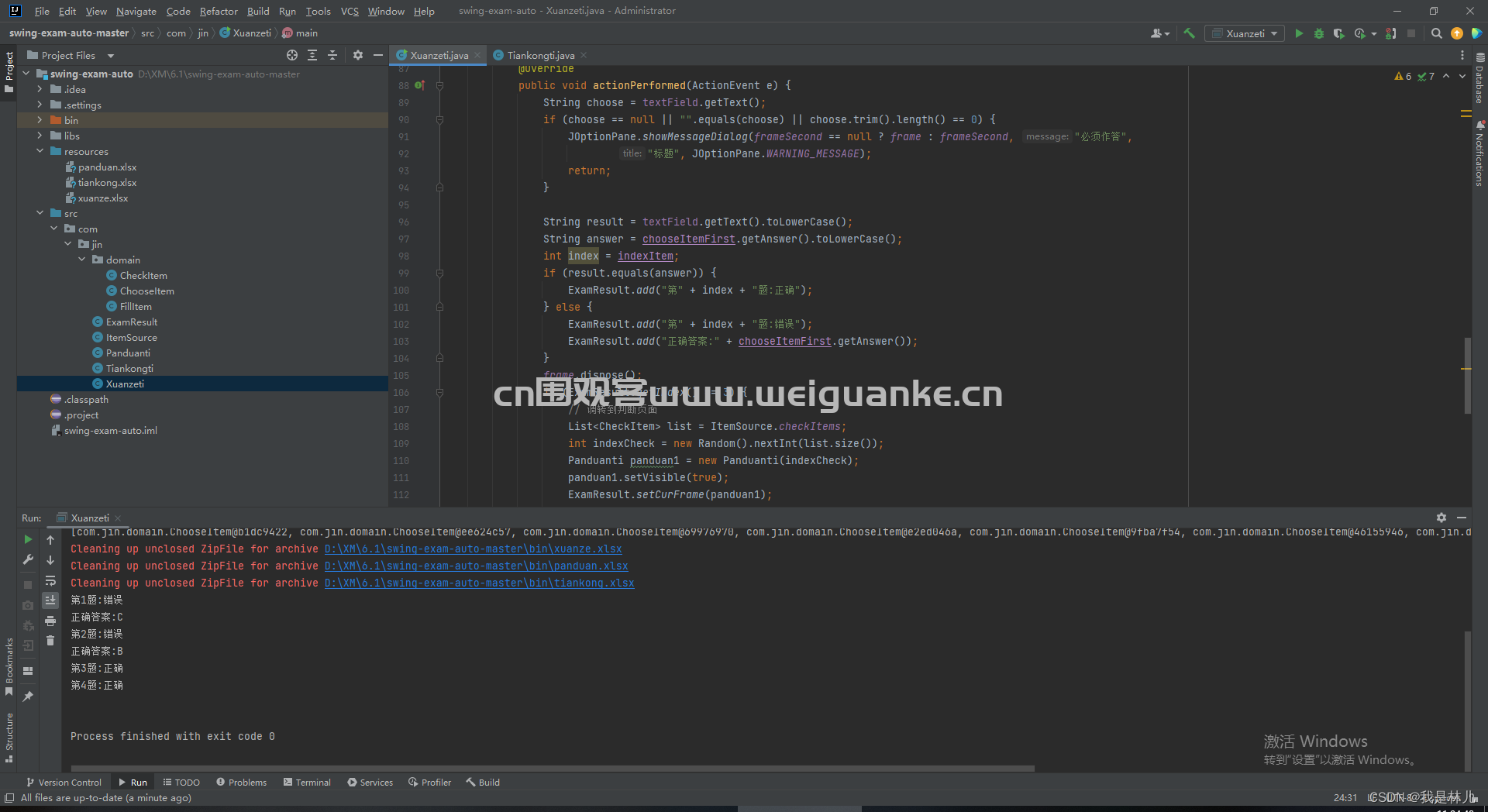Open Run panel gear settings
The height and width of the screenshot is (812, 1488).
click(x=1441, y=518)
